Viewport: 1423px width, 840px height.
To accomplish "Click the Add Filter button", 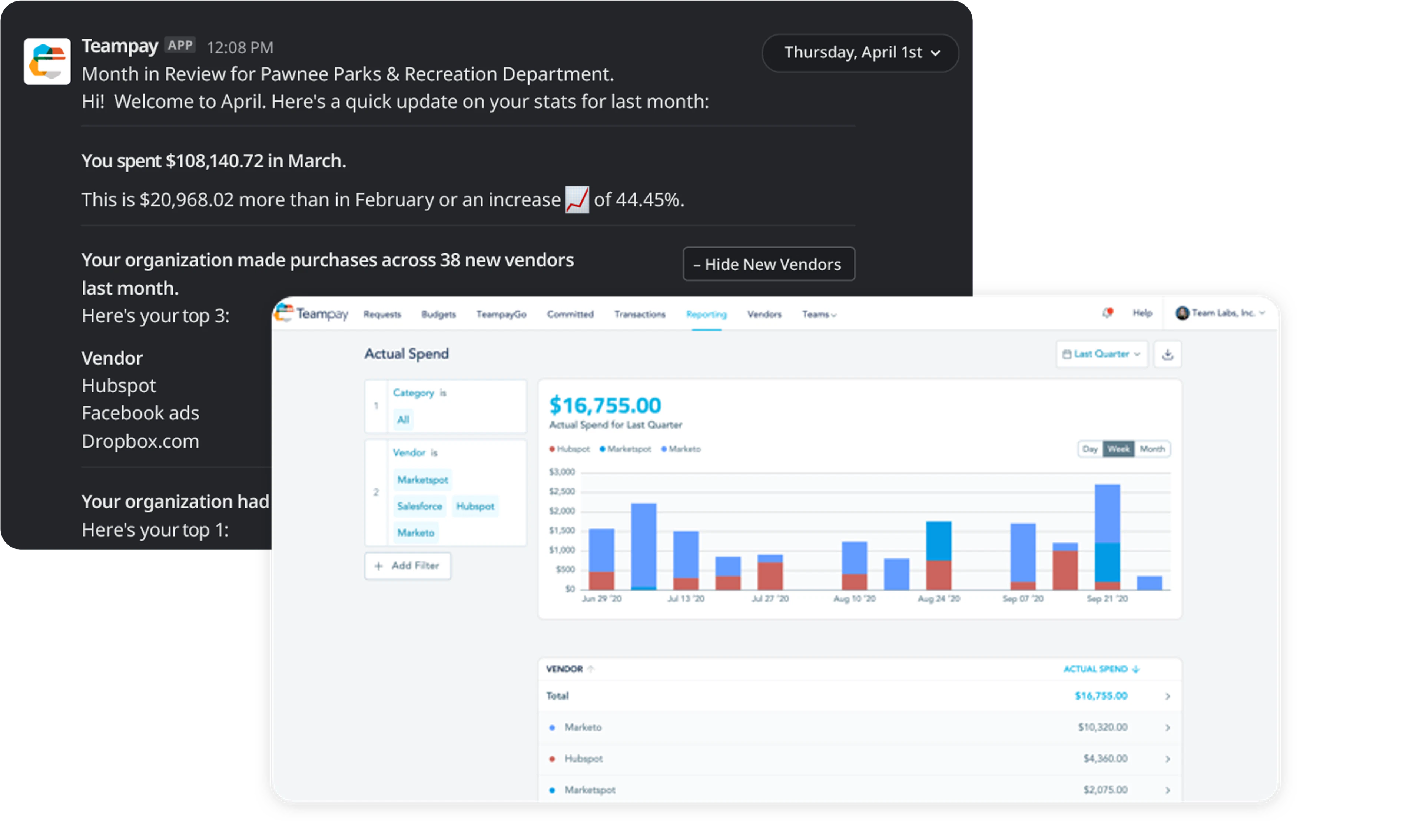I will point(407,565).
